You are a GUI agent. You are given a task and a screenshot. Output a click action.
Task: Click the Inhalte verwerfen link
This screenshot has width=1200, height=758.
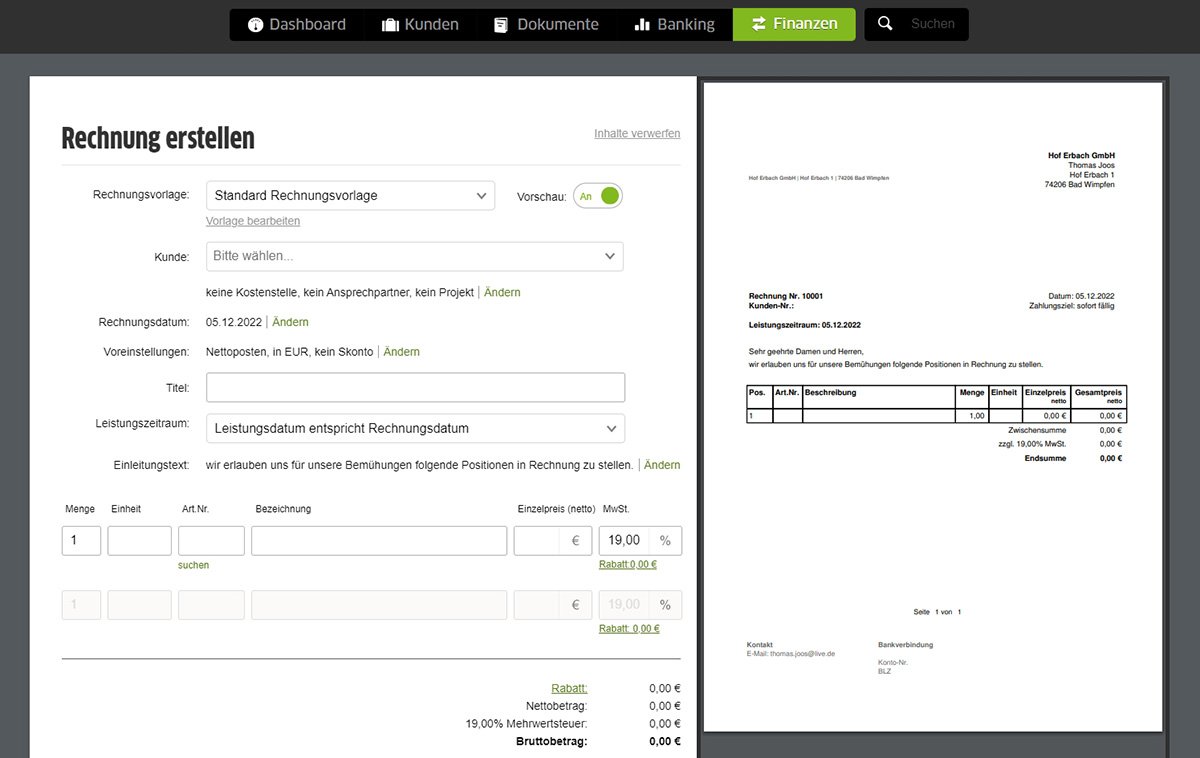coord(637,133)
